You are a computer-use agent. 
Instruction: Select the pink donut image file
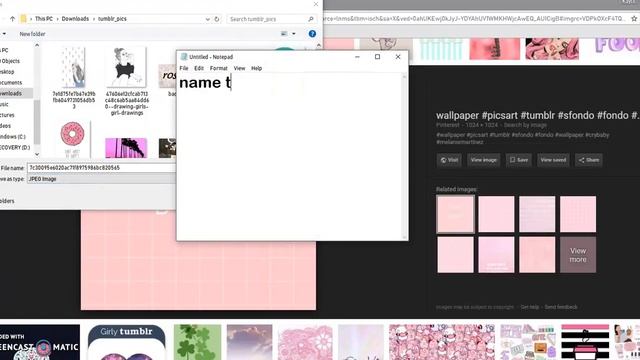click(73, 139)
